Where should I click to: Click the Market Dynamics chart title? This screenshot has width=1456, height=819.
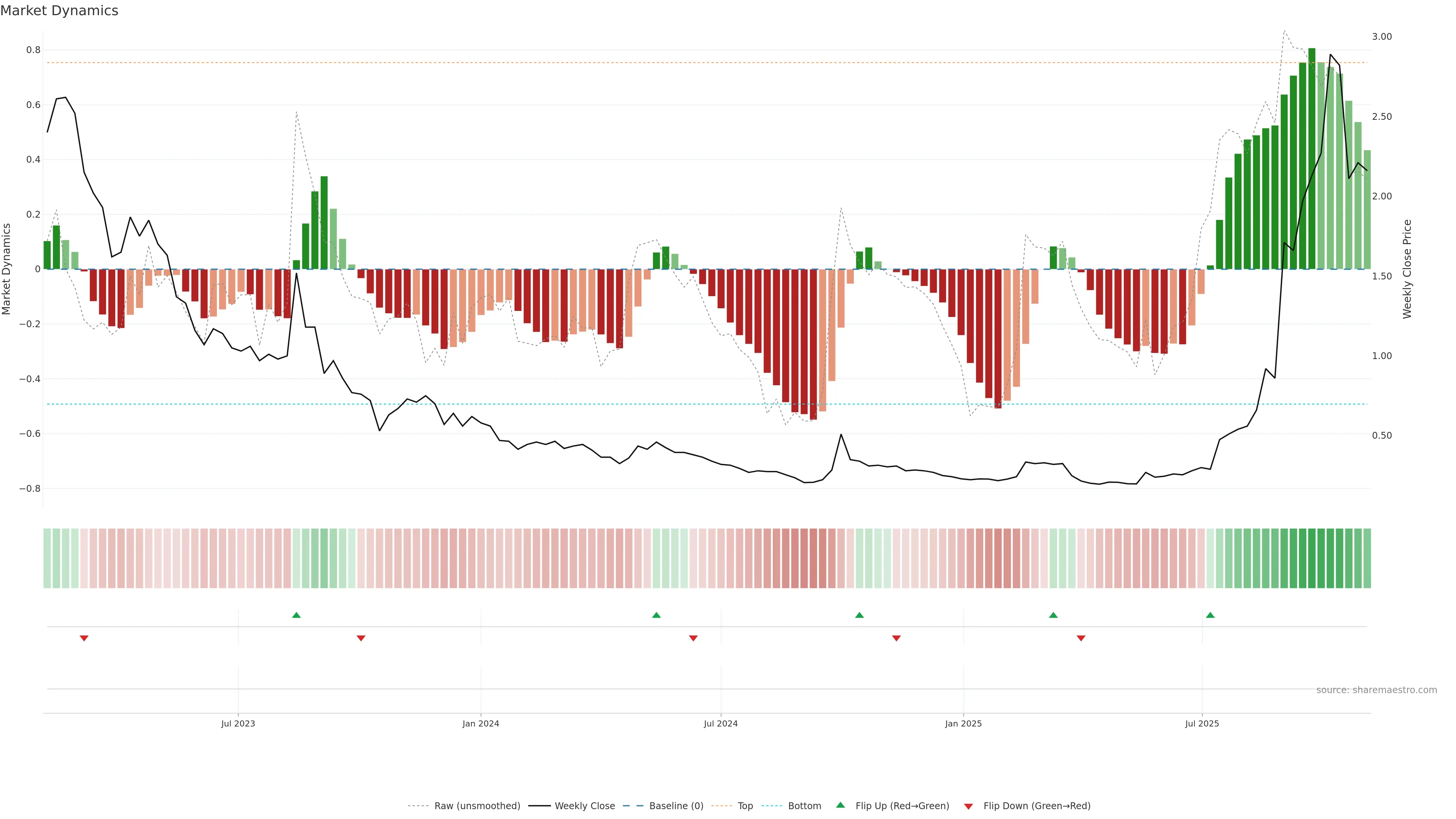[x=60, y=11]
